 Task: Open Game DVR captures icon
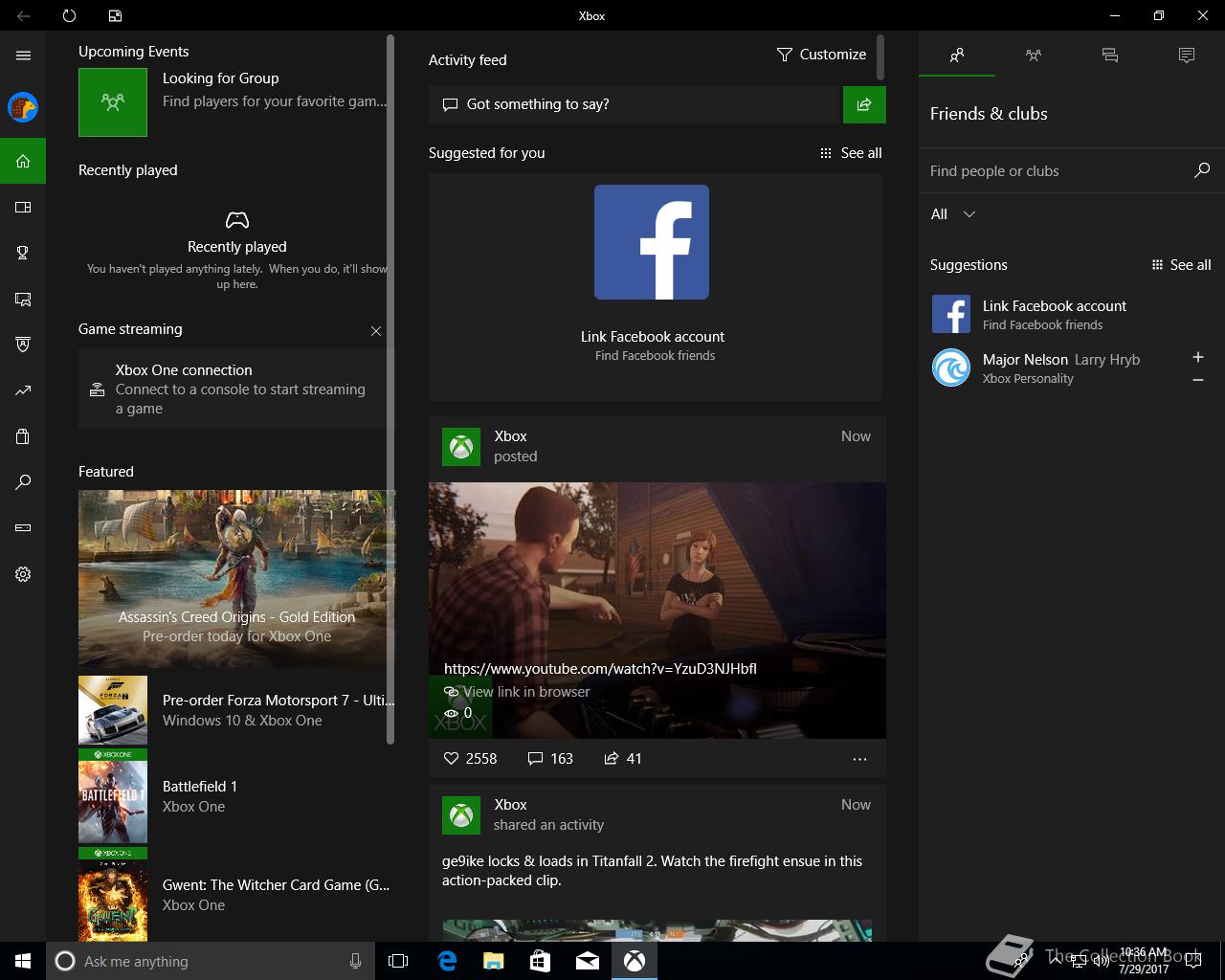[x=23, y=299]
